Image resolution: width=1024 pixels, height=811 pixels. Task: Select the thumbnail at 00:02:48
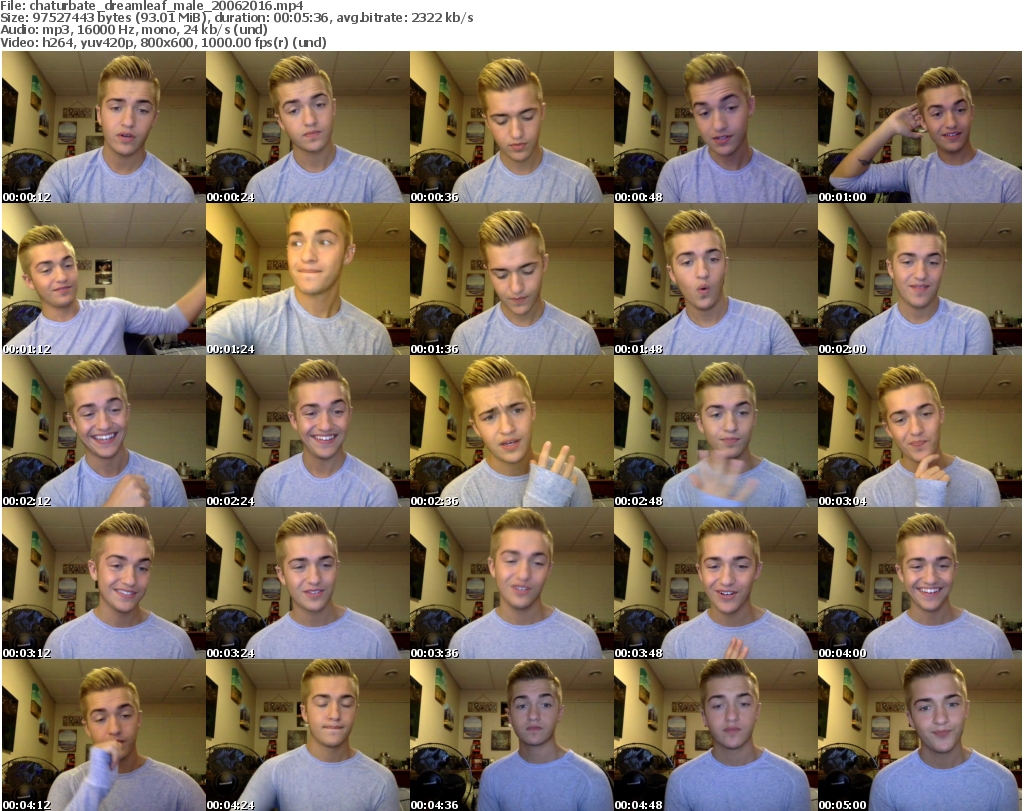click(715, 432)
